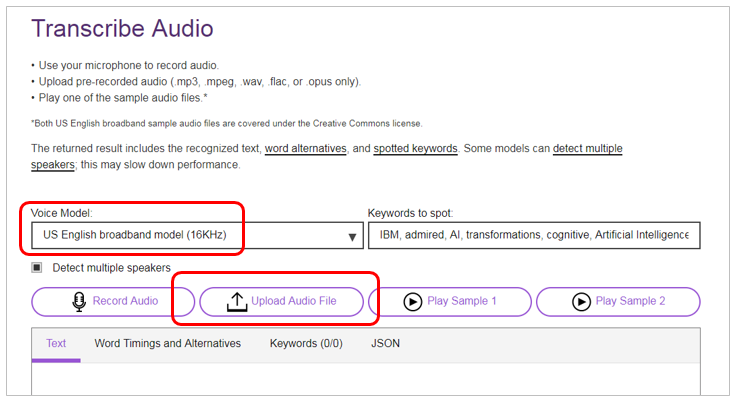Click the microphone icon on Record Audio
The height and width of the screenshot is (400, 735).
(x=77, y=301)
